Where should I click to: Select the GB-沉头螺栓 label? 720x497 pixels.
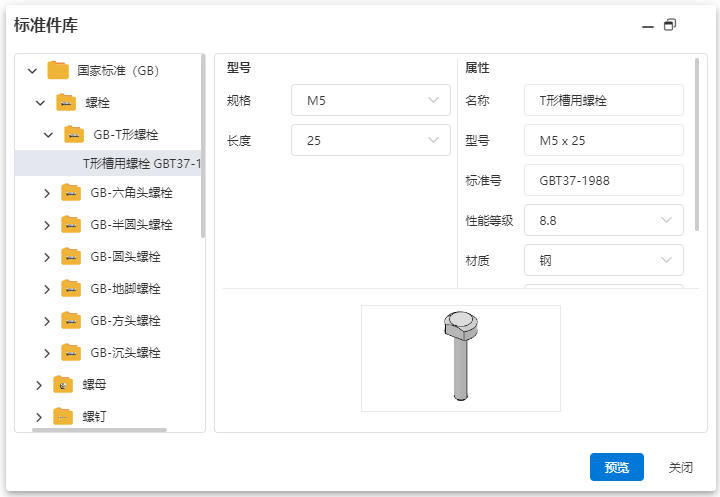[125, 353]
